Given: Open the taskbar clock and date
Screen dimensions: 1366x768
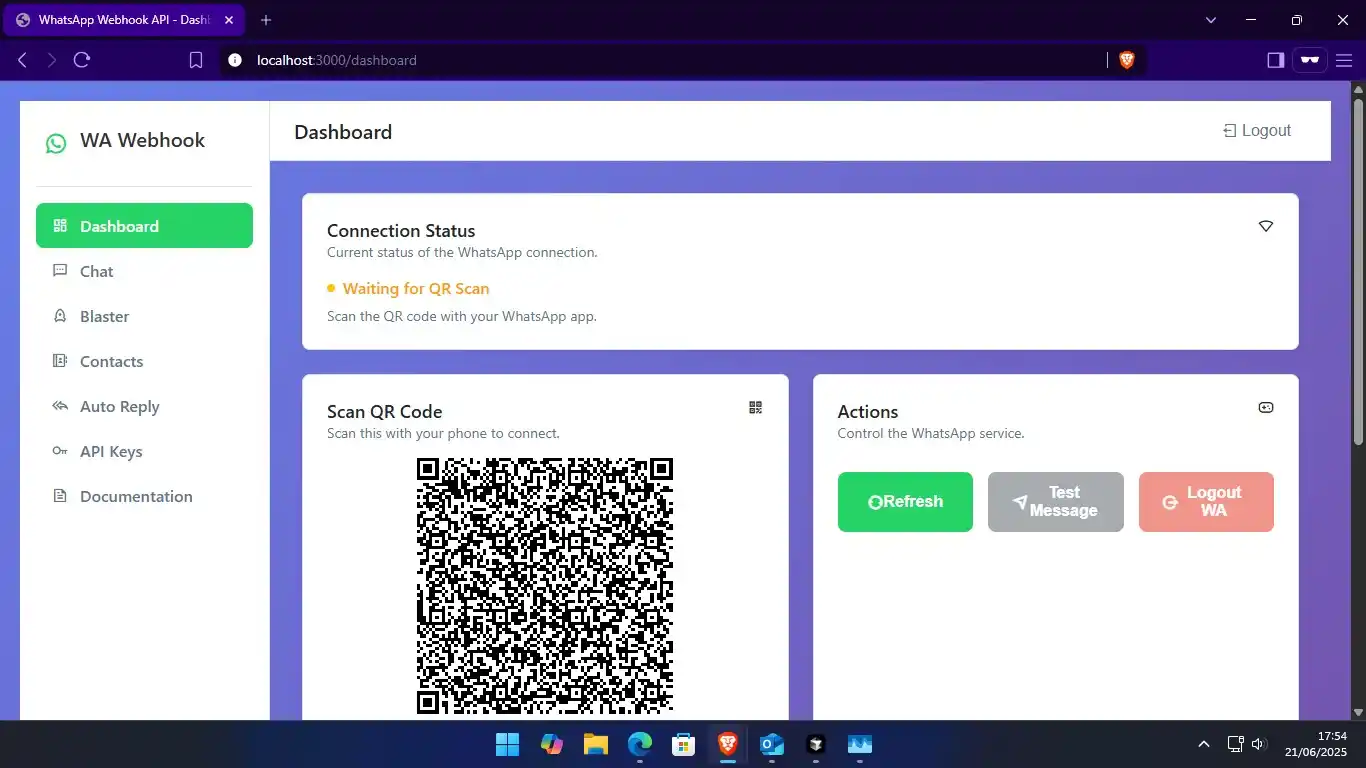Looking at the screenshot, I should pyautogui.click(x=1316, y=744).
